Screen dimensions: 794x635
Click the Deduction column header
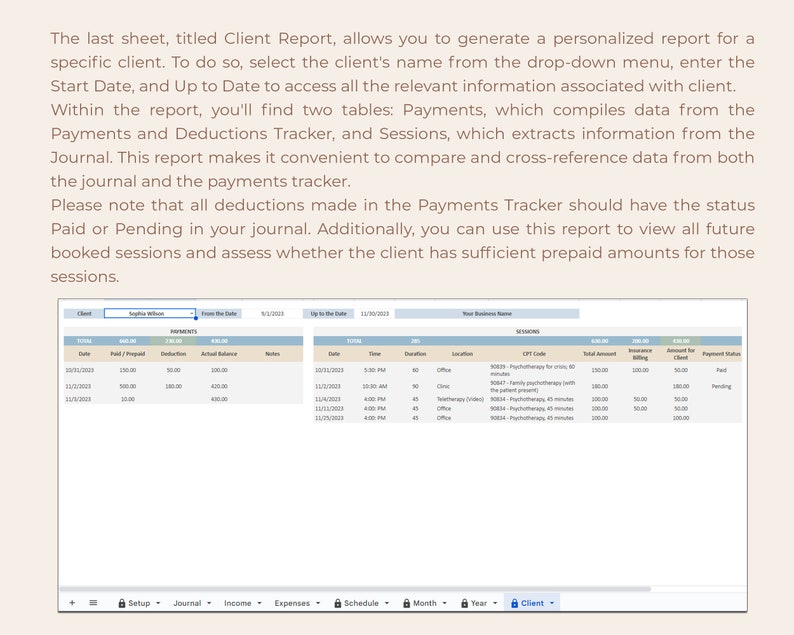pos(173,354)
